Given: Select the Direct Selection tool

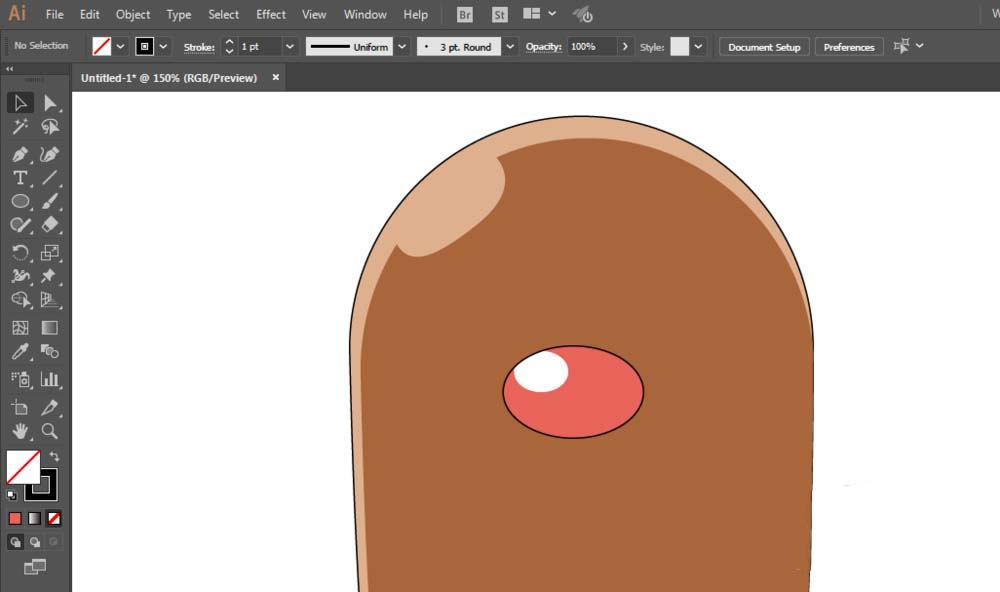Looking at the screenshot, I should pos(49,103).
